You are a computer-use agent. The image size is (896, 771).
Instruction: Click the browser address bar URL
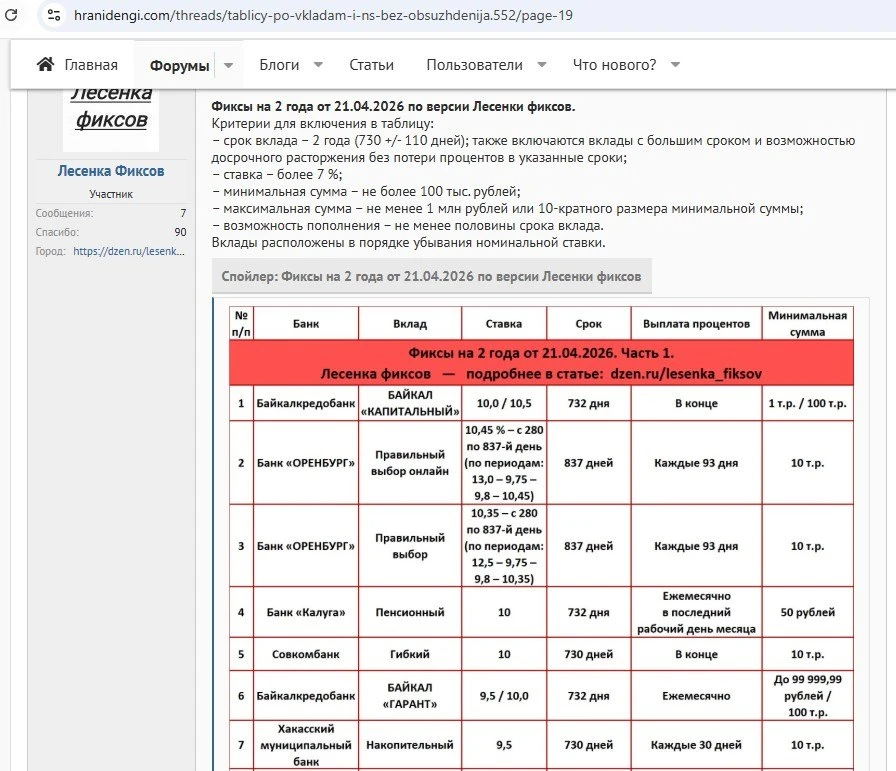(x=323, y=15)
